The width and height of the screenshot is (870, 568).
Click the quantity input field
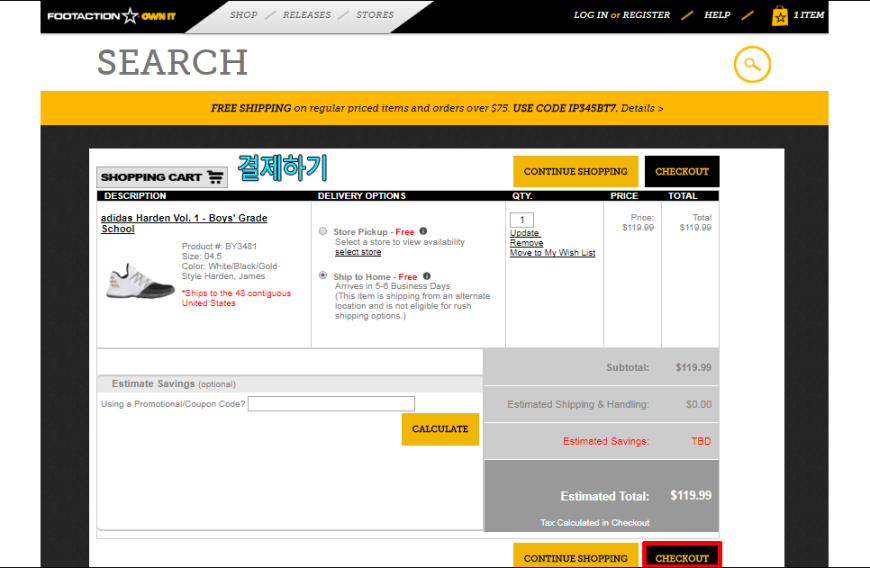(x=522, y=220)
